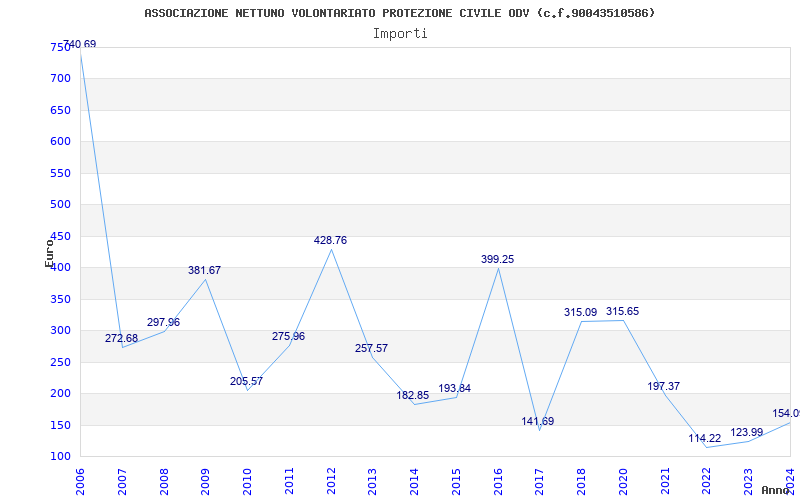Select the 141.69 data label
Image resolution: width=800 pixels, height=500 pixels.
point(537,422)
